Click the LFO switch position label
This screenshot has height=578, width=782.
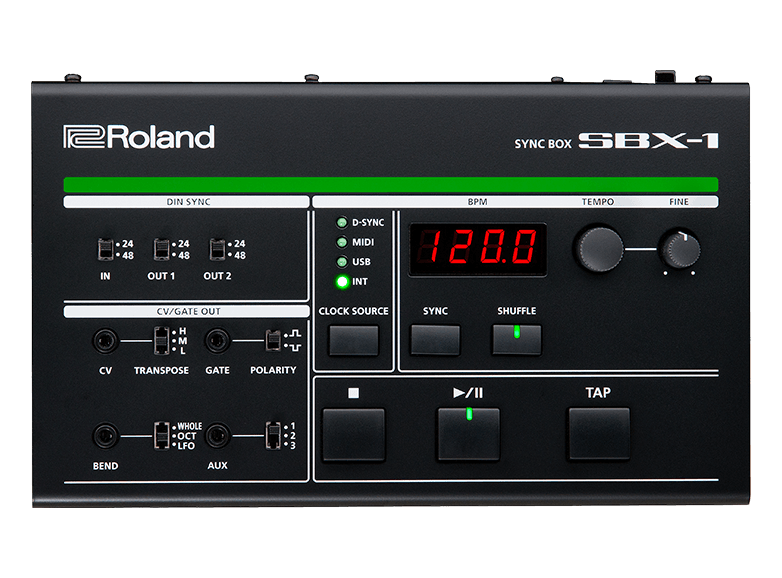coord(186,446)
